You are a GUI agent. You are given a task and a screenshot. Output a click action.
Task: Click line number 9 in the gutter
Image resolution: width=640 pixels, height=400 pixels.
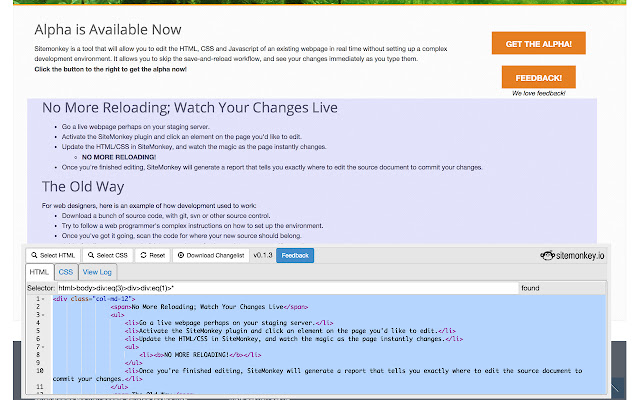tap(38, 363)
